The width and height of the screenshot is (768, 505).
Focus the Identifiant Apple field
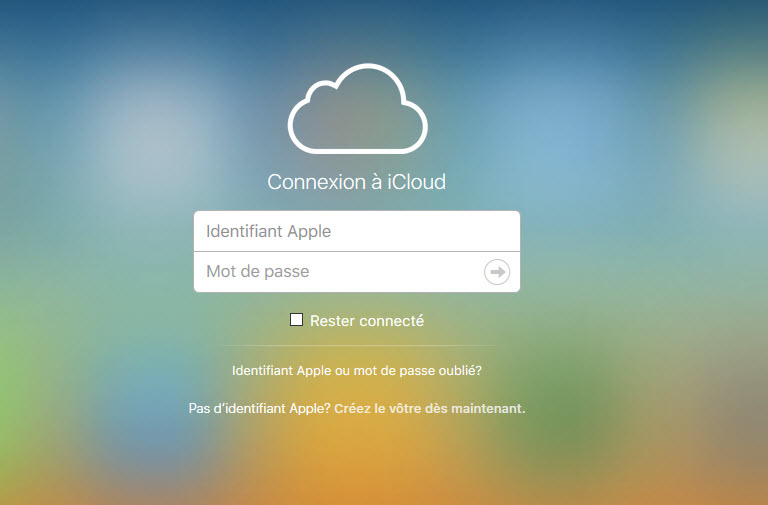[357, 231]
